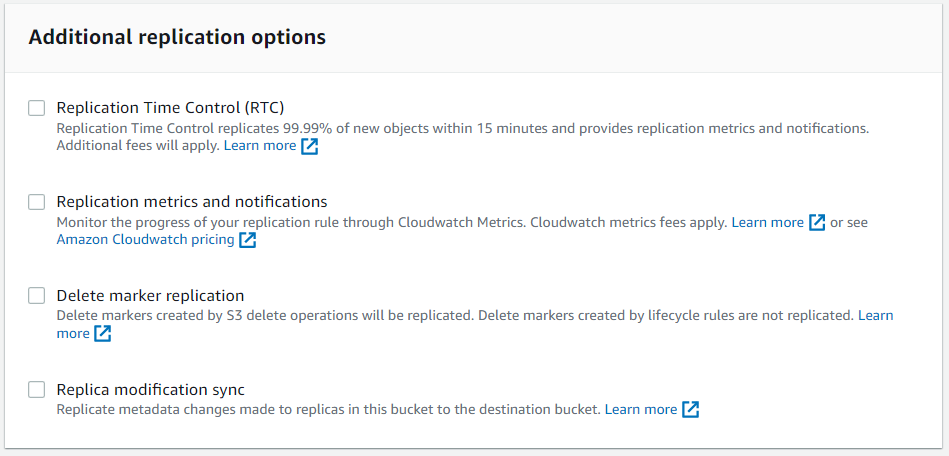Open Learn more link for Replication Time Control
Viewport: 949px width, 456px height.
tap(260, 146)
